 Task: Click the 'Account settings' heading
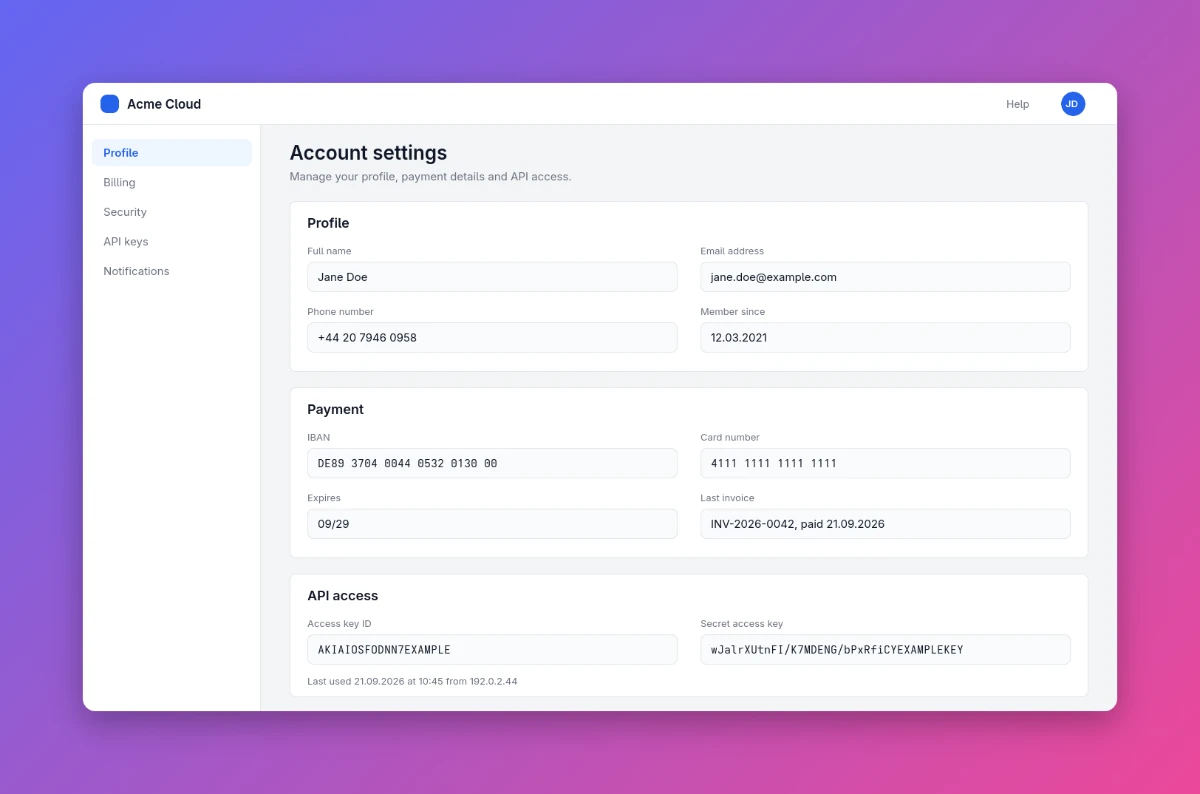pyautogui.click(x=368, y=153)
